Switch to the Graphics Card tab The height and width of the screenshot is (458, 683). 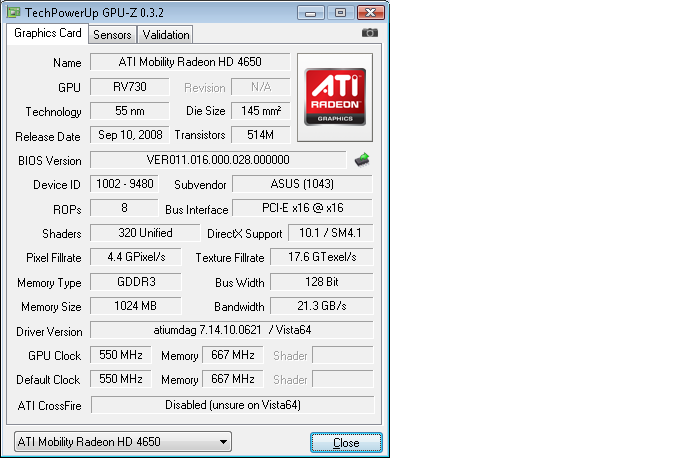[47, 33]
